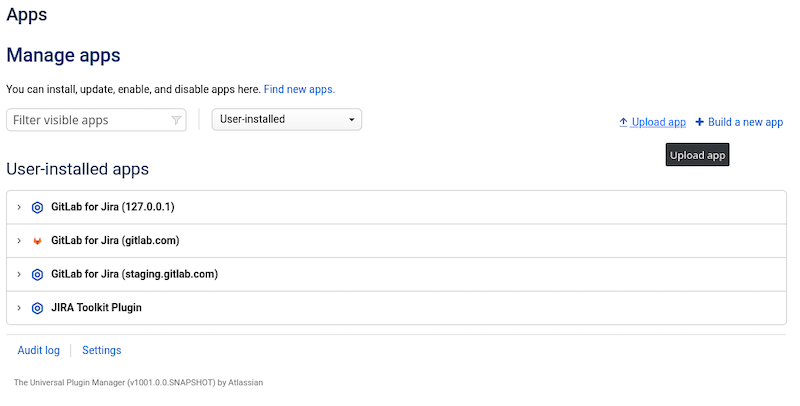Select the GitLab for Jira (gitlab.com) name

[114, 241]
